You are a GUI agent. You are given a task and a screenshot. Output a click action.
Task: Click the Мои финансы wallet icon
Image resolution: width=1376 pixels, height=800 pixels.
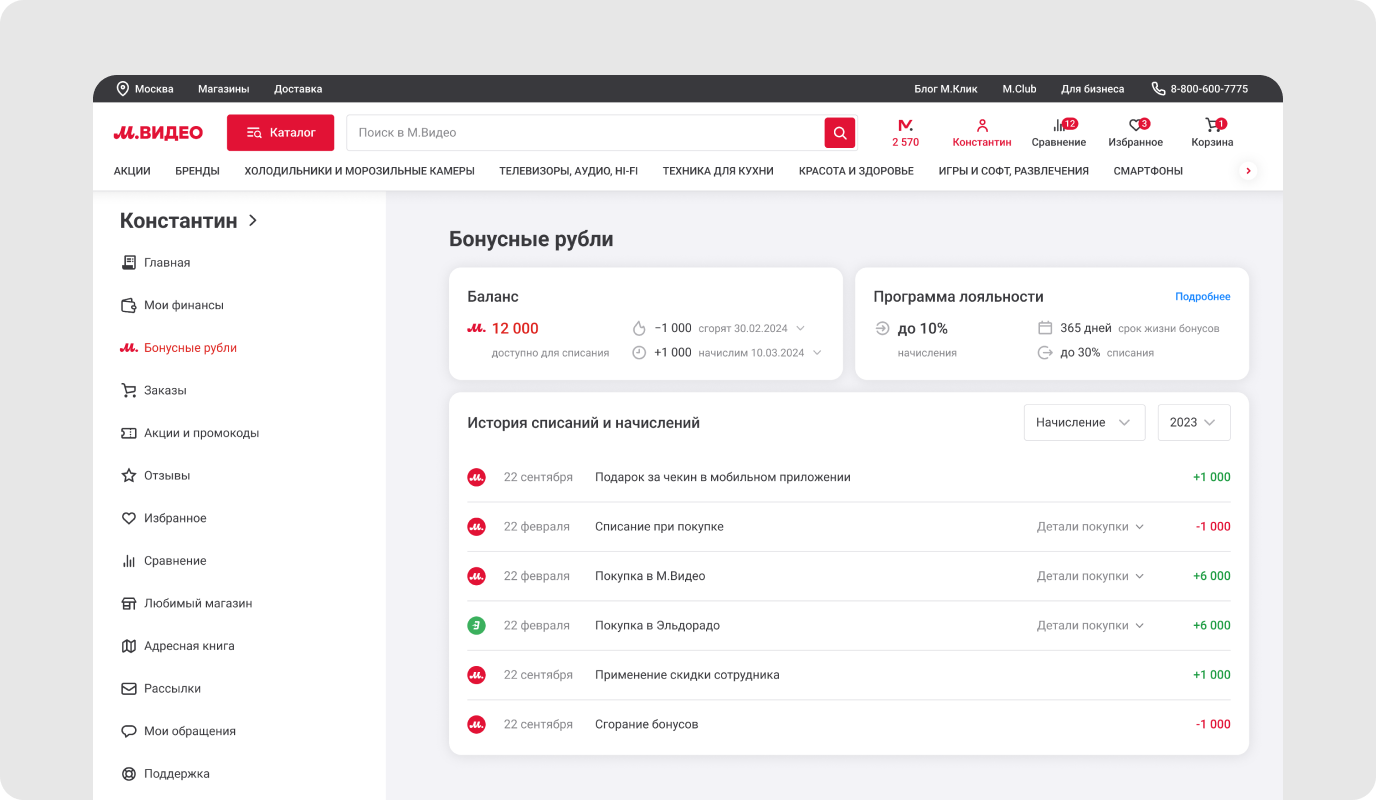[x=129, y=305]
